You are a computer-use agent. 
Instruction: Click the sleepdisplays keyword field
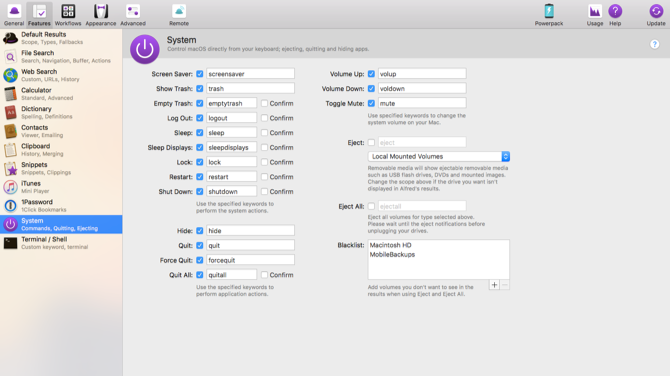232,147
